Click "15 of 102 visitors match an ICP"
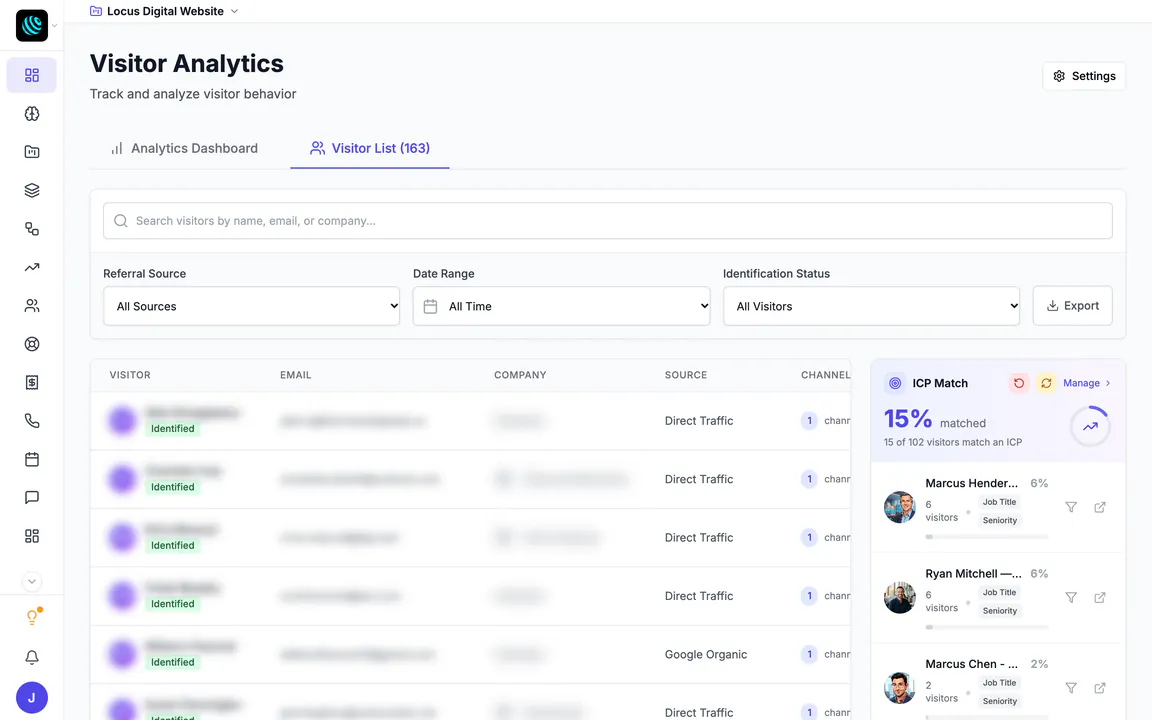The width and height of the screenshot is (1152, 720). (953, 442)
